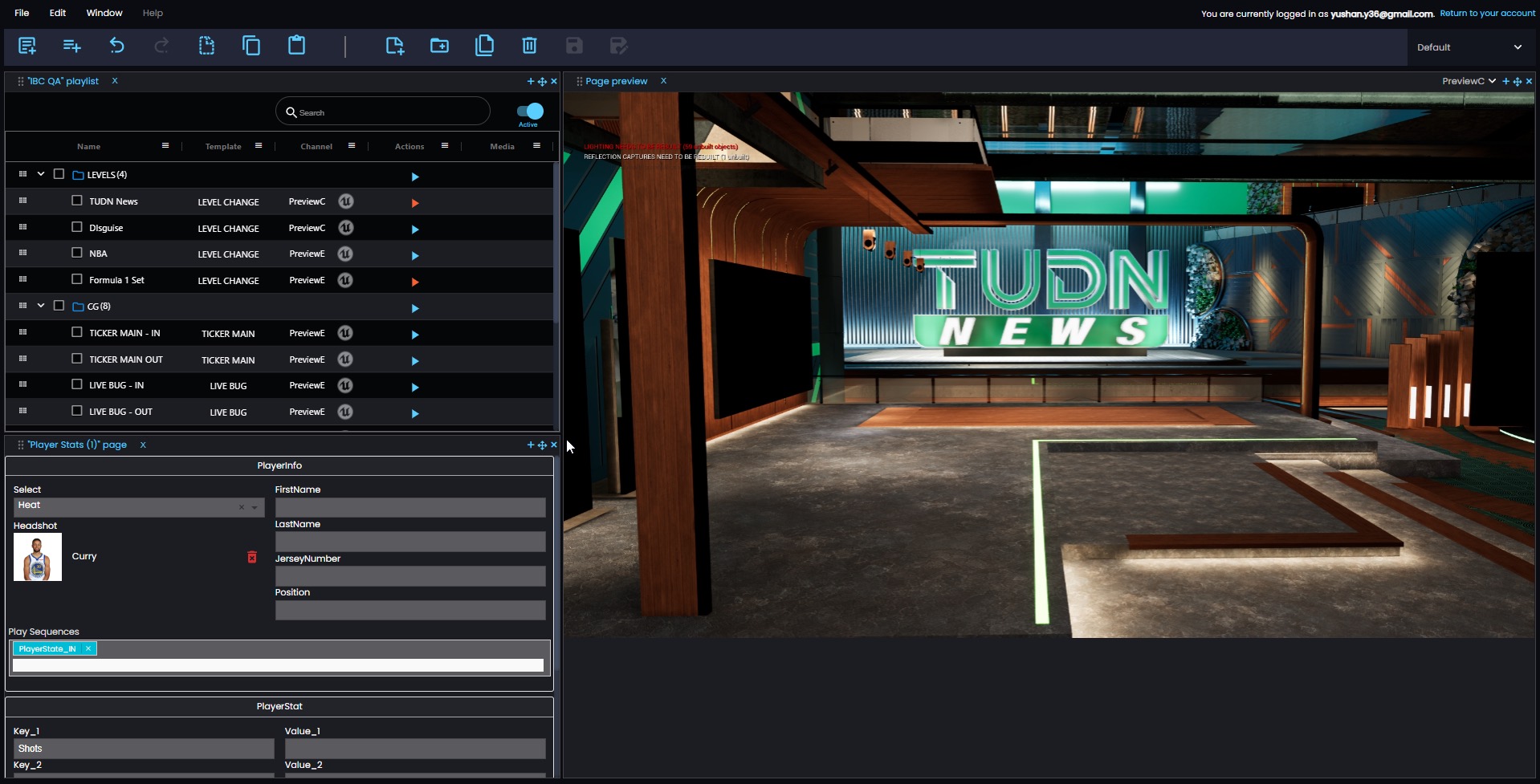
Task: Check the TUDN News checkbox
Action: pyautogui.click(x=77, y=200)
